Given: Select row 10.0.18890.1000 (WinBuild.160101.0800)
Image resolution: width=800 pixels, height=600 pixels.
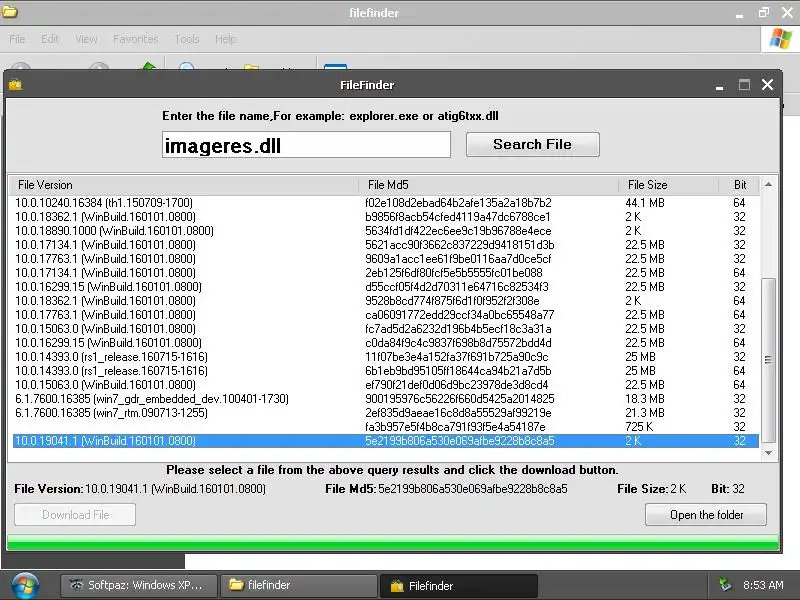Looking at the screenshot, I should pyautogui.click(x=385, y=231).
